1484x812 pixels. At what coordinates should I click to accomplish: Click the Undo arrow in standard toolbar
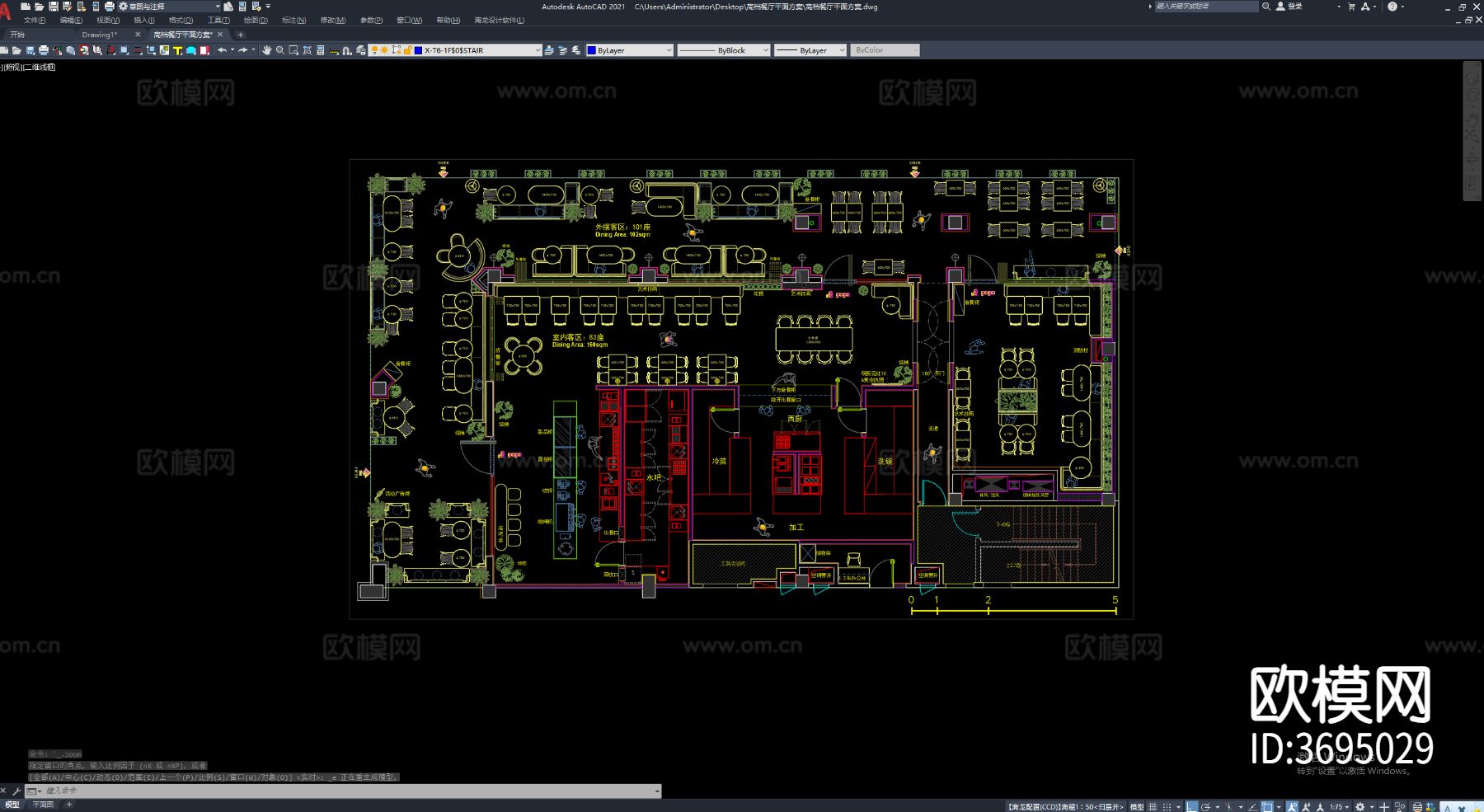coord(223,50)
